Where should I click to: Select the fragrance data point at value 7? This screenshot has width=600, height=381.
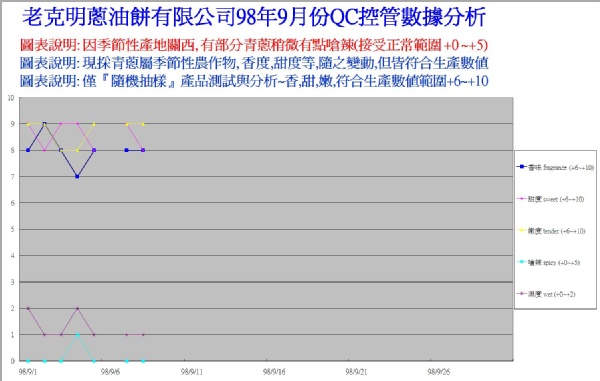77,177
